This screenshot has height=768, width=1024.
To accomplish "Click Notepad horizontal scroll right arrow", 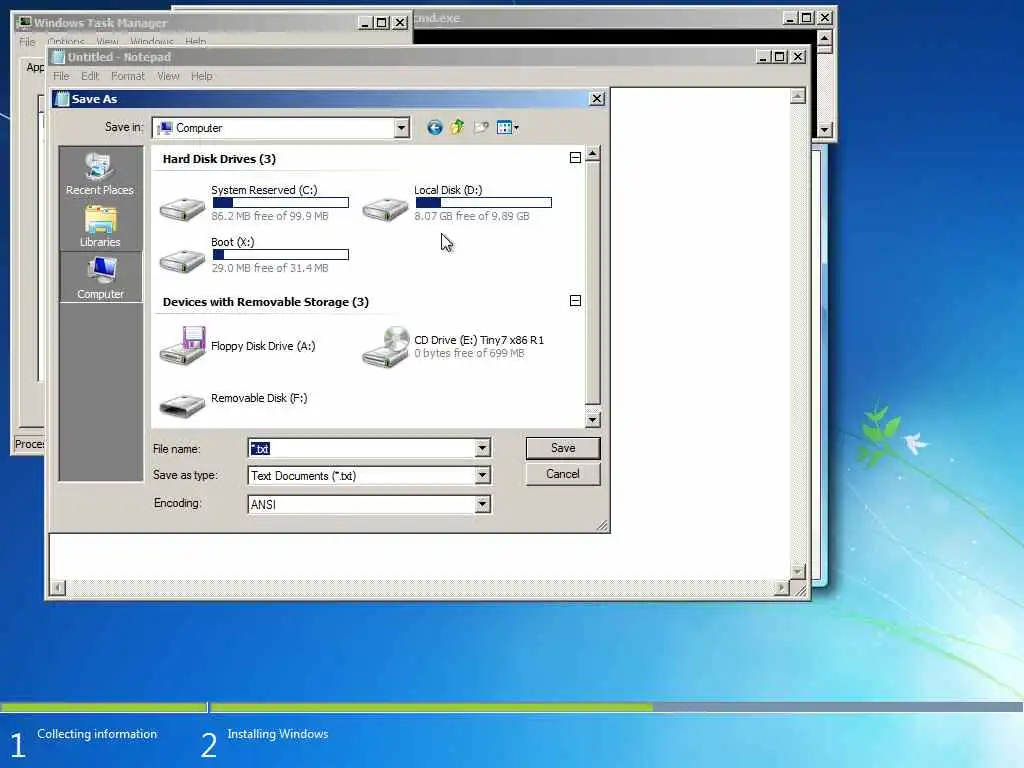I will (x=781, y=588).
